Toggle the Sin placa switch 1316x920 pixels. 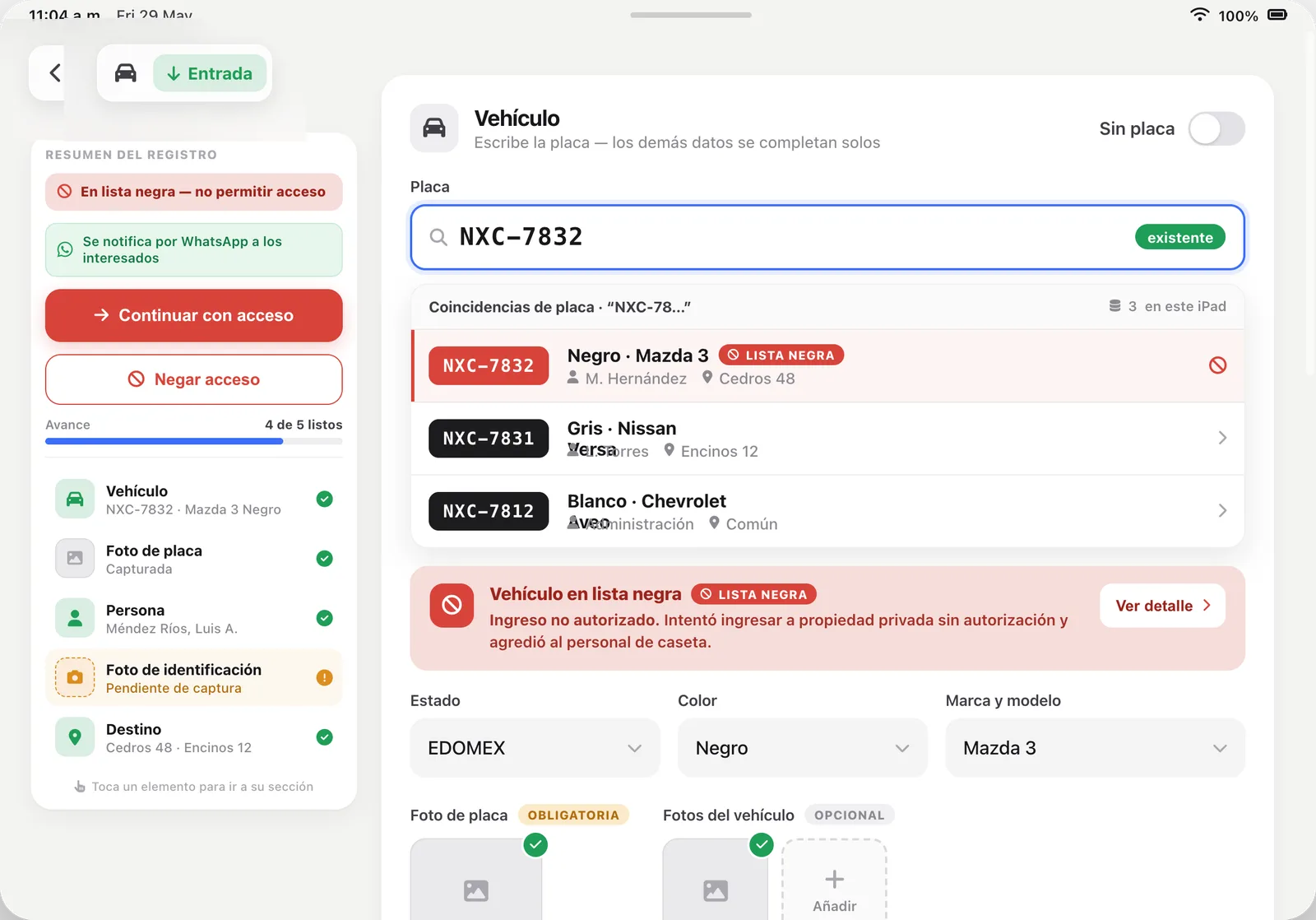[1216, 128]
